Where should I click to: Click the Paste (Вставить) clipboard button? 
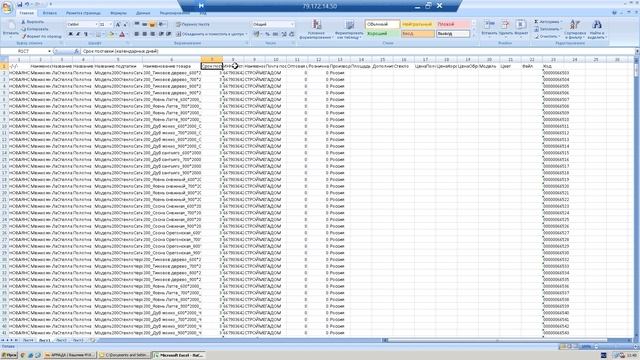tap(11, 29)
